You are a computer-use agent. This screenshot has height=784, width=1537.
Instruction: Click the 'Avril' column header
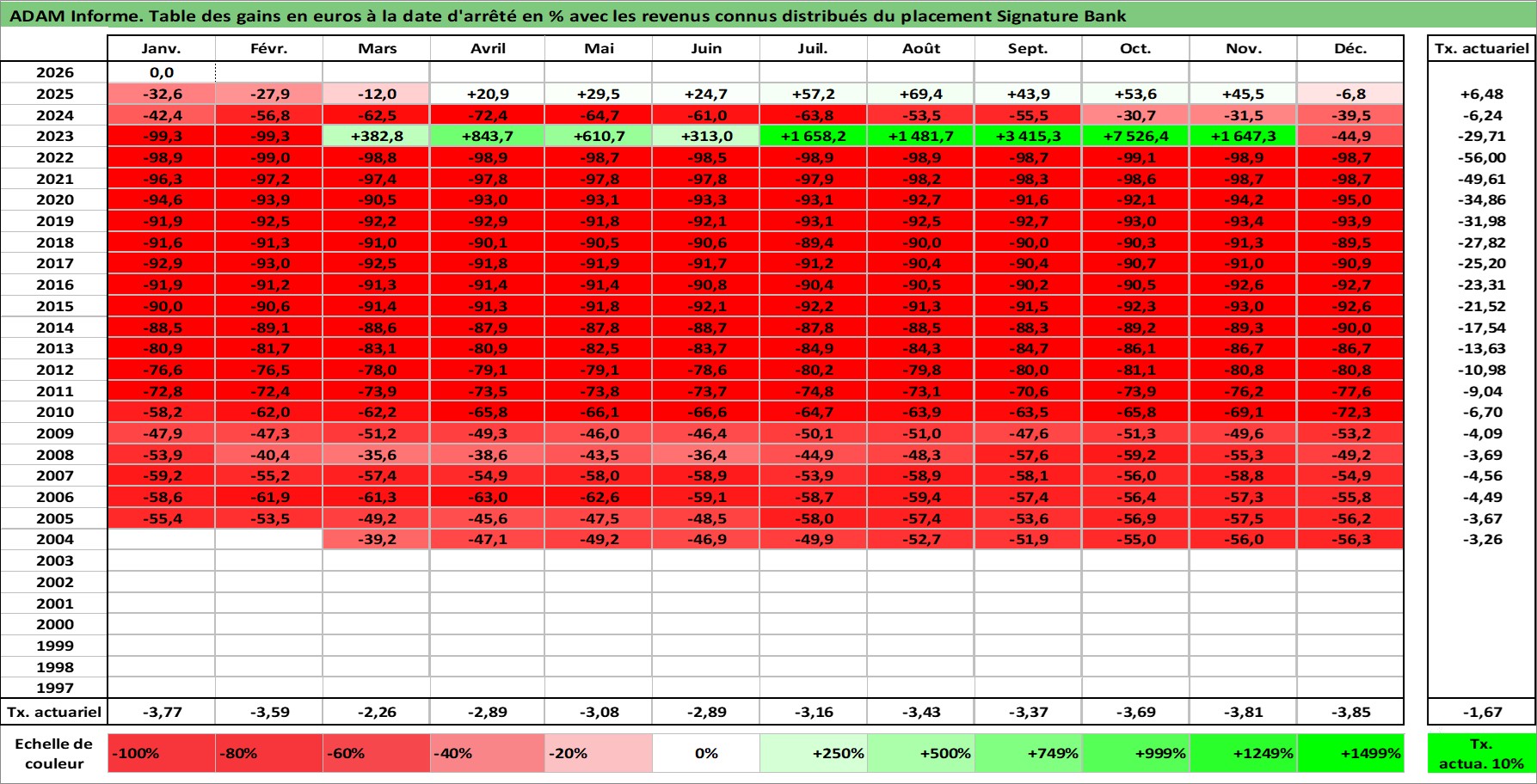click(487, 48)
